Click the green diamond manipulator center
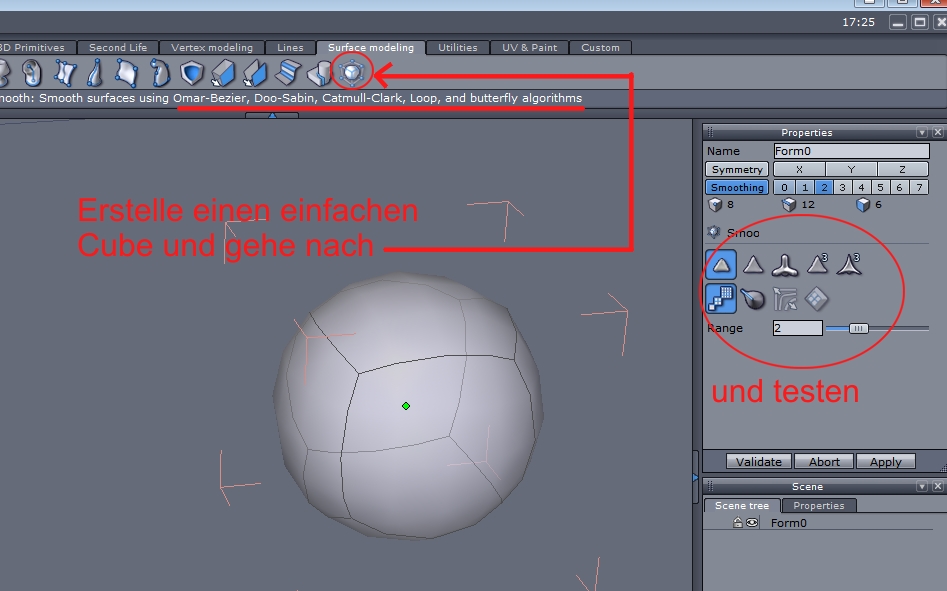The image size is (947, 591). [406, 406]
